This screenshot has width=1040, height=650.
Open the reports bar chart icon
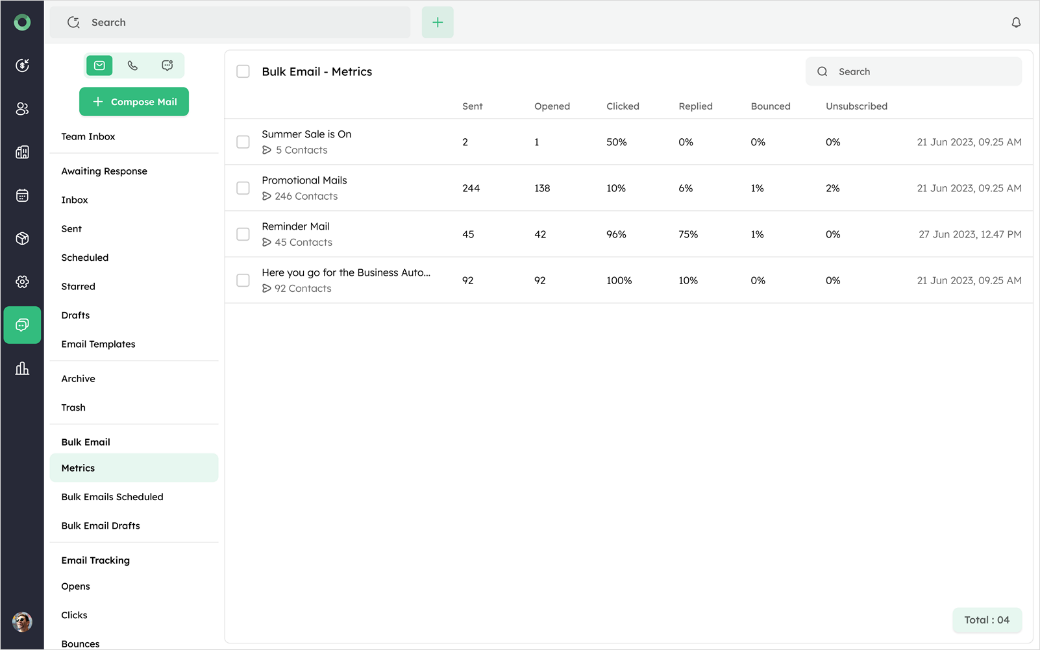click(22, 369)
